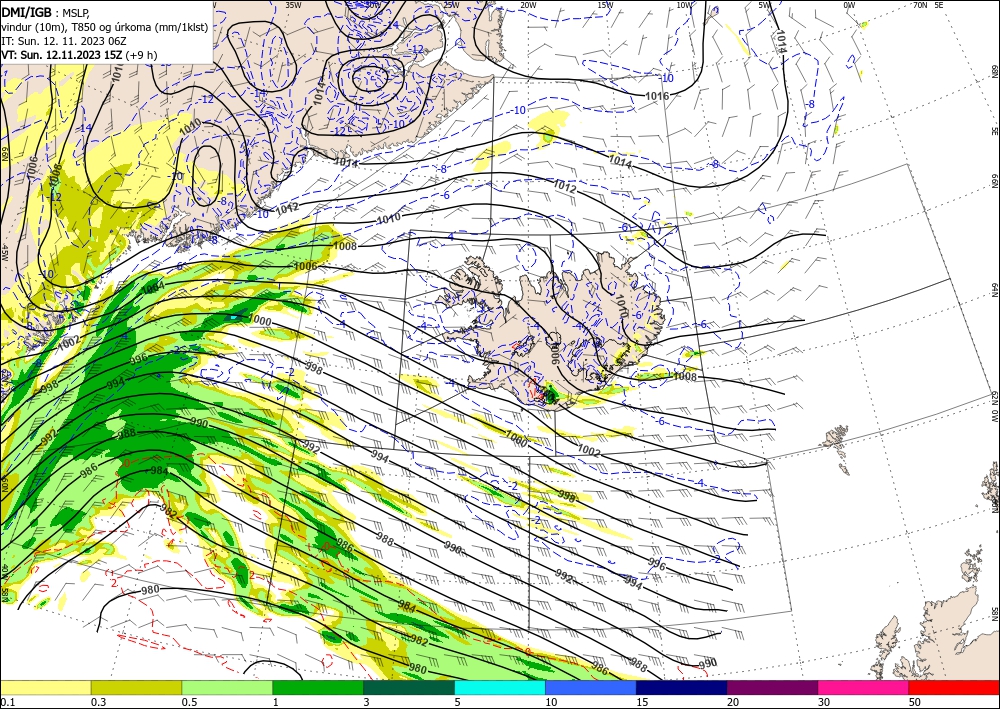Click the '1006' isobar label over Iceland

pyautogui.click(x=554, y=352)
